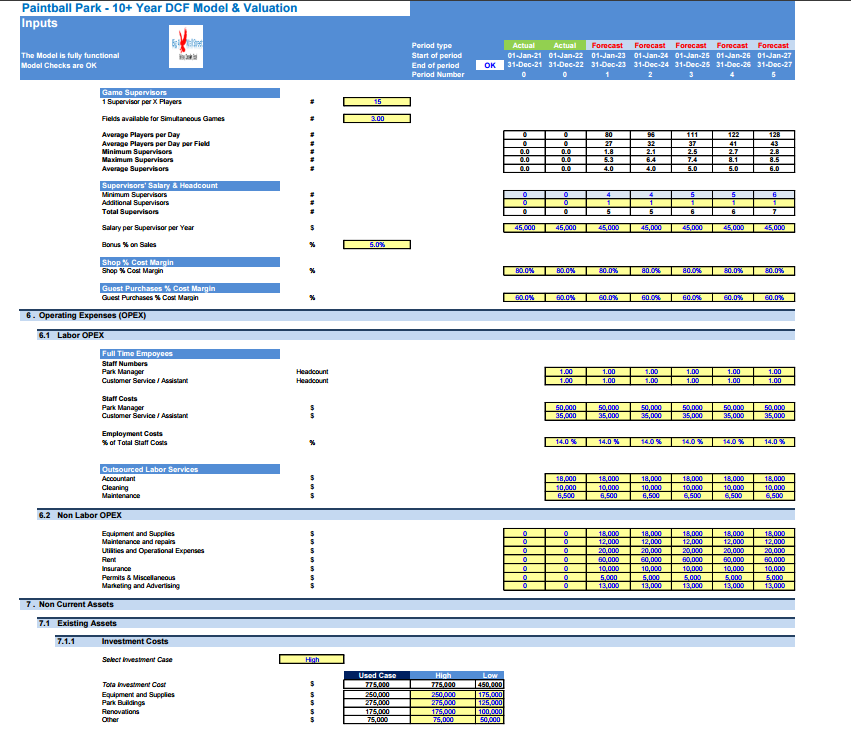Open the Select Investment Case High dropdown
This screenshot has width=851, height=730.
[x=312, y=659]
